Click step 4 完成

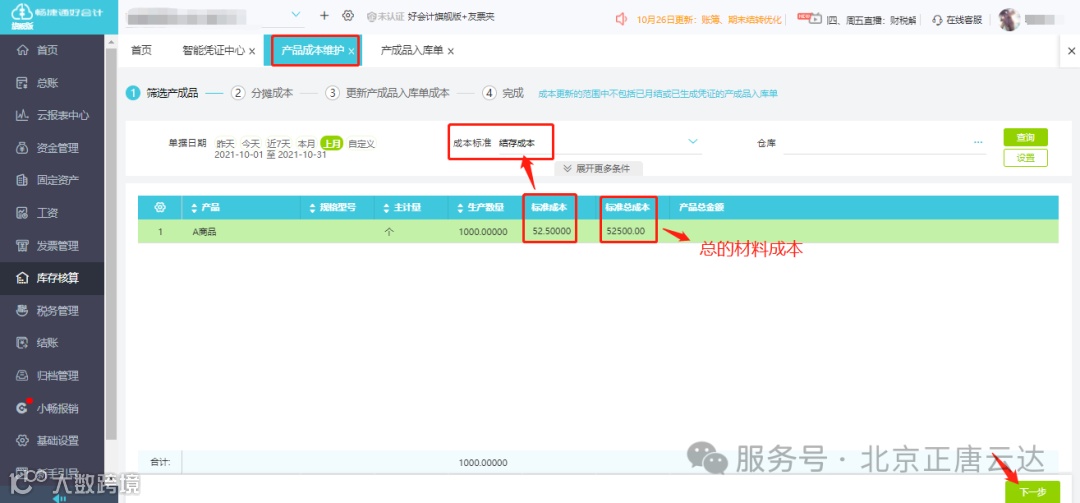503,93
